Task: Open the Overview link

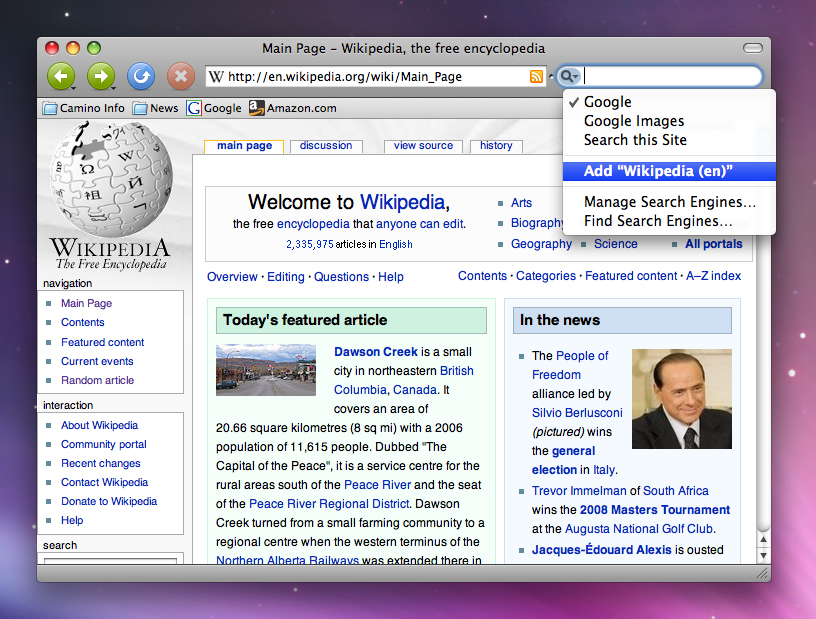Action: [232, 277]
